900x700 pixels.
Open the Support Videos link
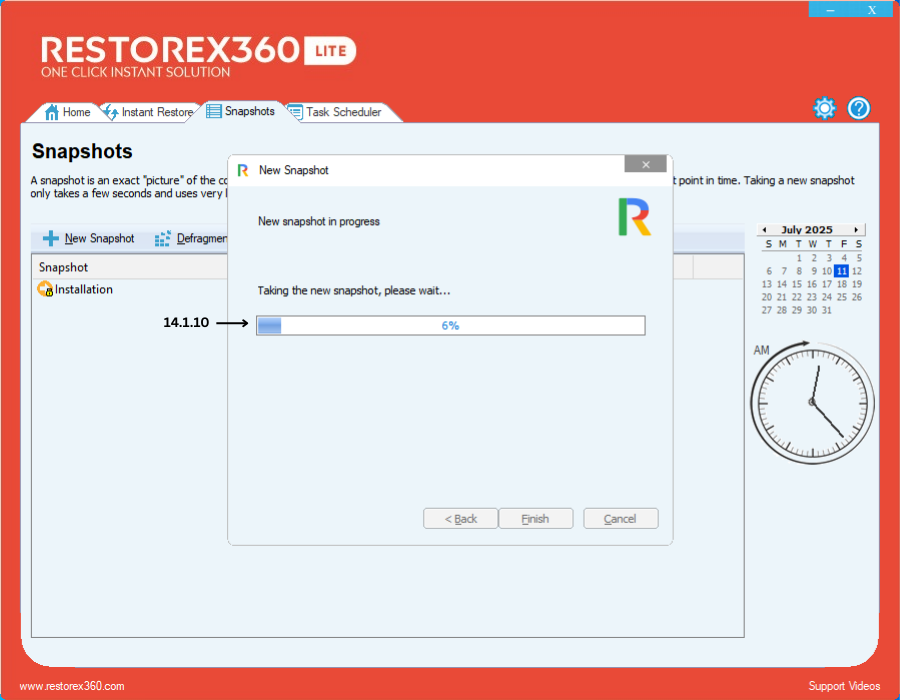point(844,686)
